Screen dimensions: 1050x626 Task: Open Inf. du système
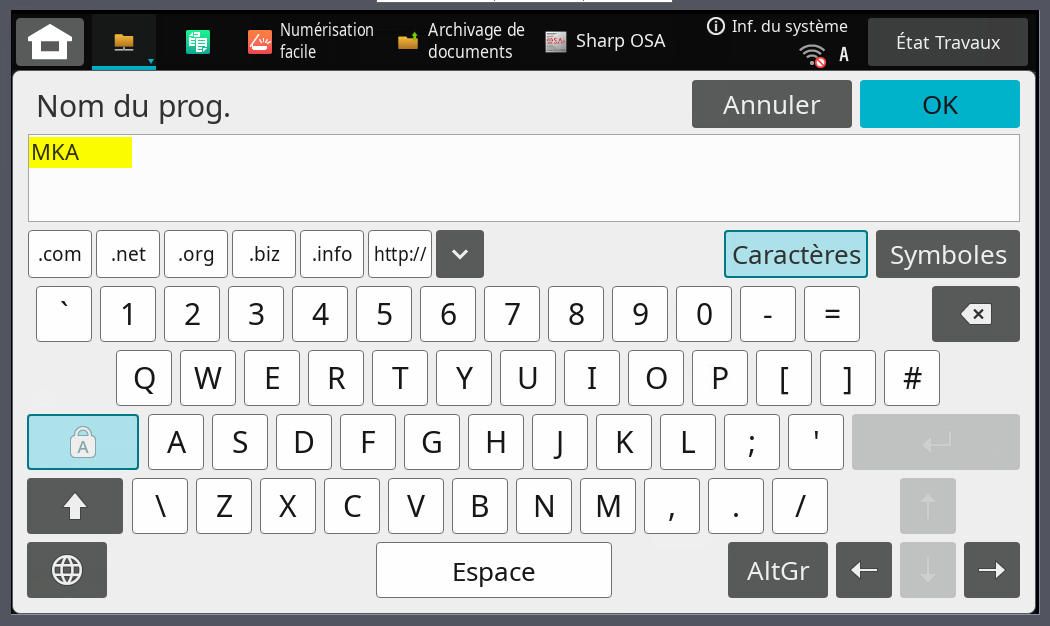point(777,26)
